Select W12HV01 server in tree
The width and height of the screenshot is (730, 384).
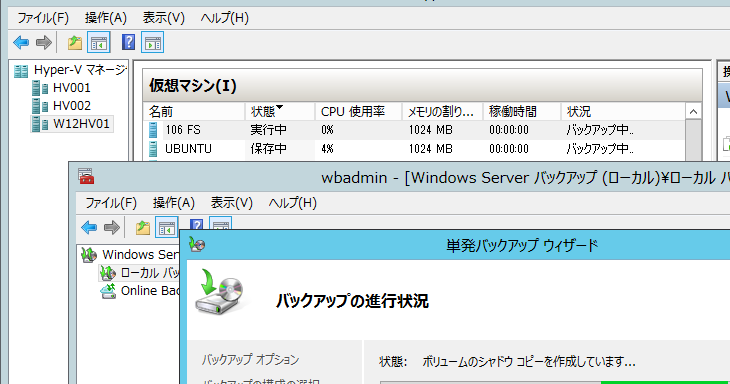point(81,124)
